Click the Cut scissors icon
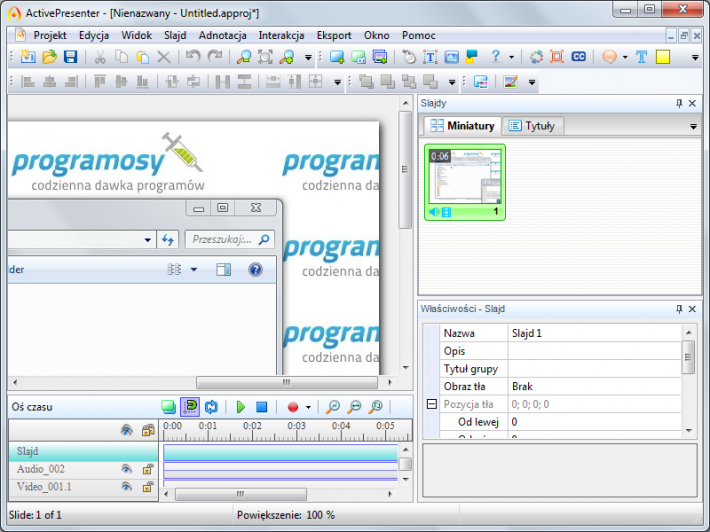 (100, 57)
